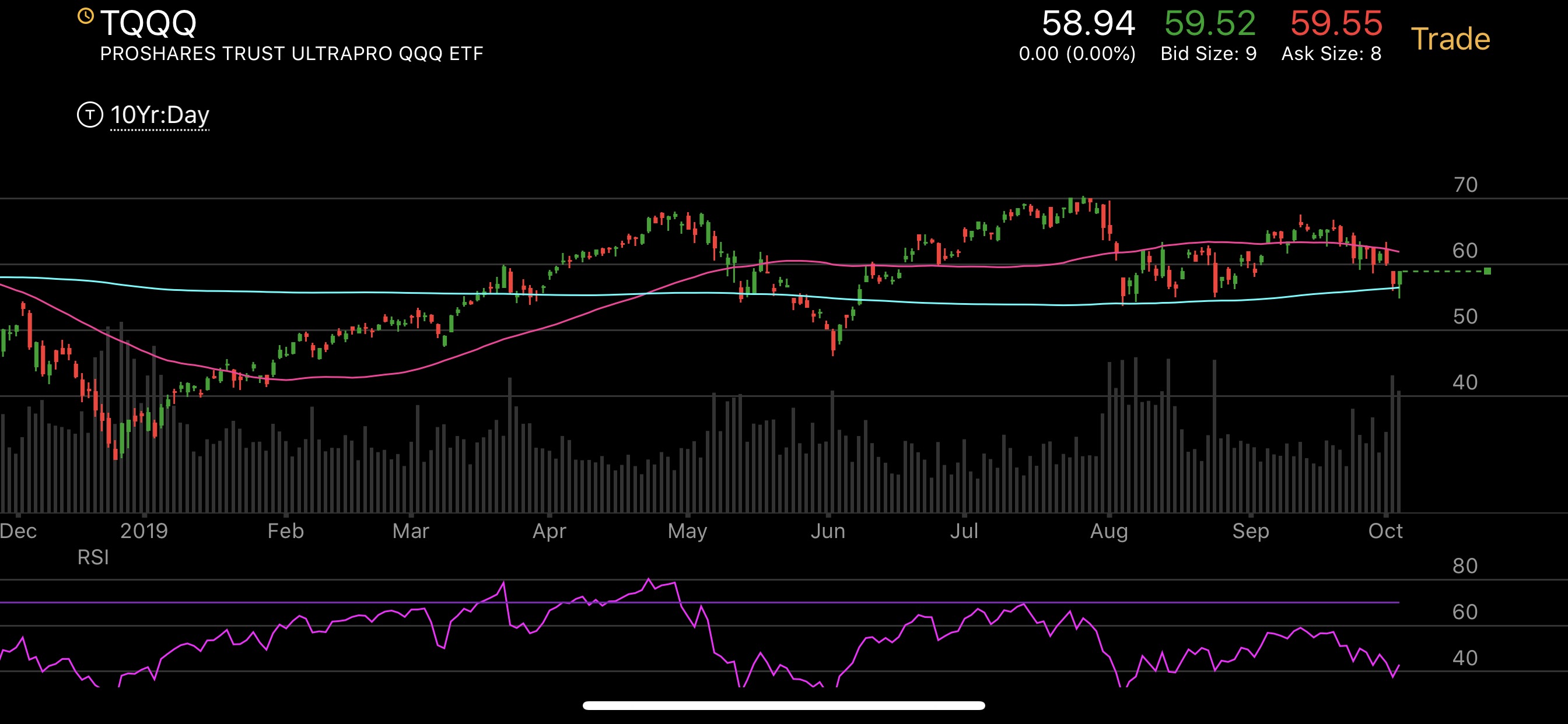Tap the Oct label on time axis
The height and width of the screenshot is (724, 1568).
coord(1385,531)
